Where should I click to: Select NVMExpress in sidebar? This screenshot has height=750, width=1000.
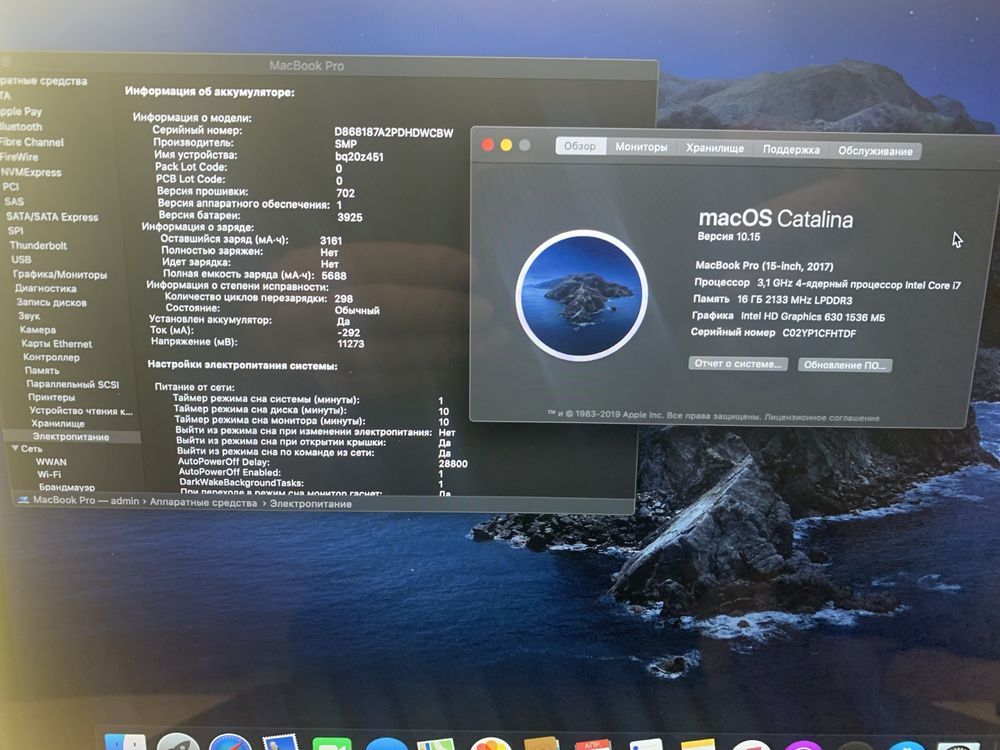[31, 172]
